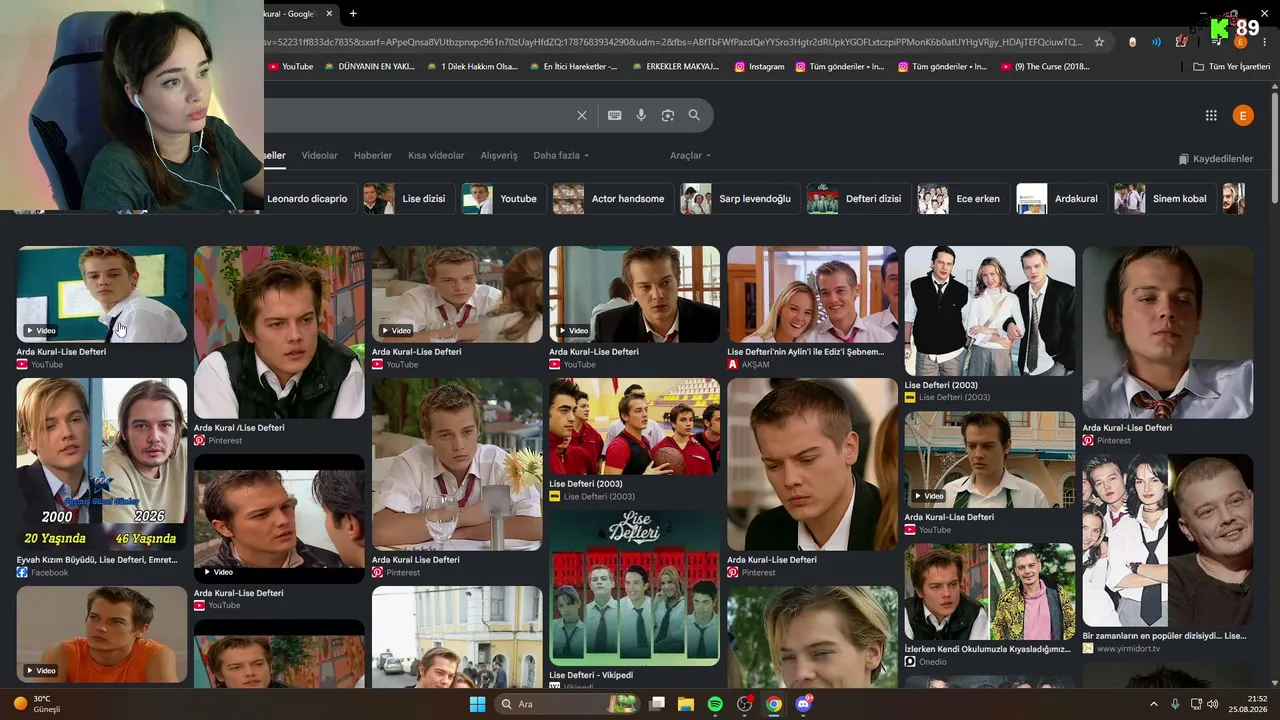Open the AKŞAM Aylin and Ediz image result
This screenshot has height=720, width=1280.
point(812,295)
